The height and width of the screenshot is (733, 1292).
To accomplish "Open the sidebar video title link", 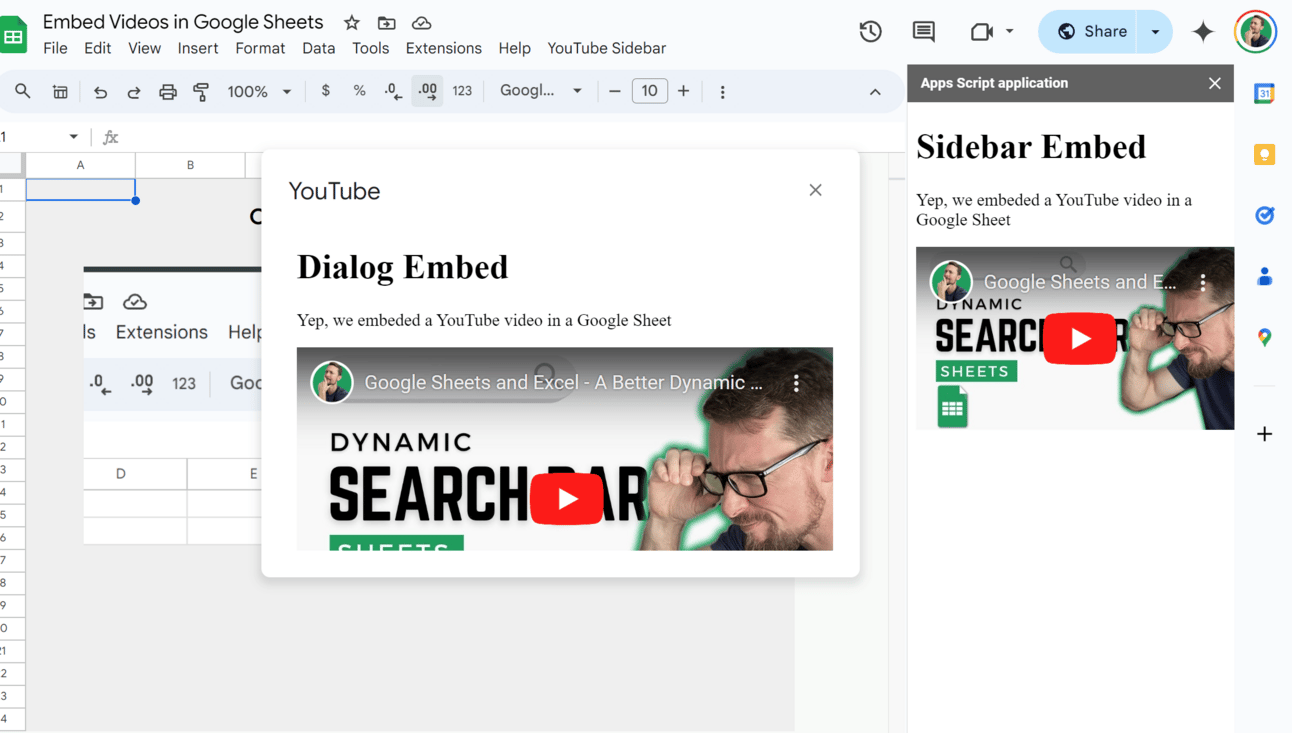I will tap(1080, 282).
